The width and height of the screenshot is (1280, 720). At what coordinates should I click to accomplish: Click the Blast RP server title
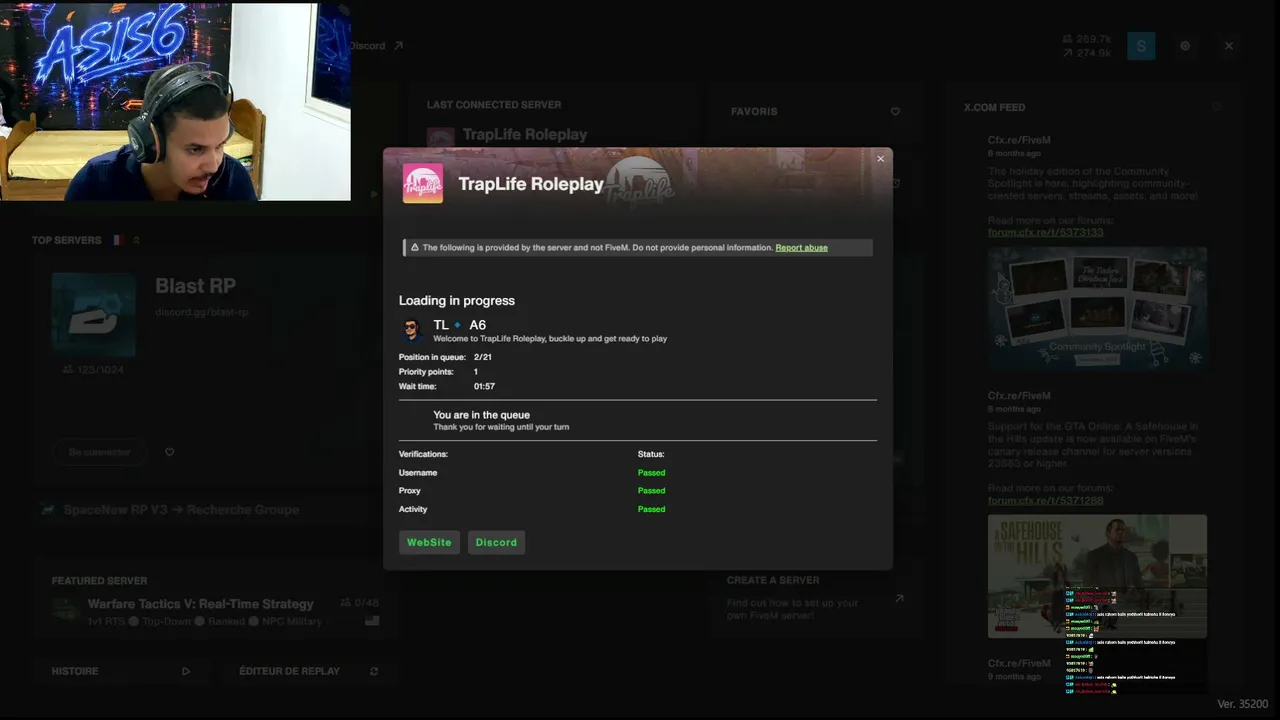coord(195,286)
